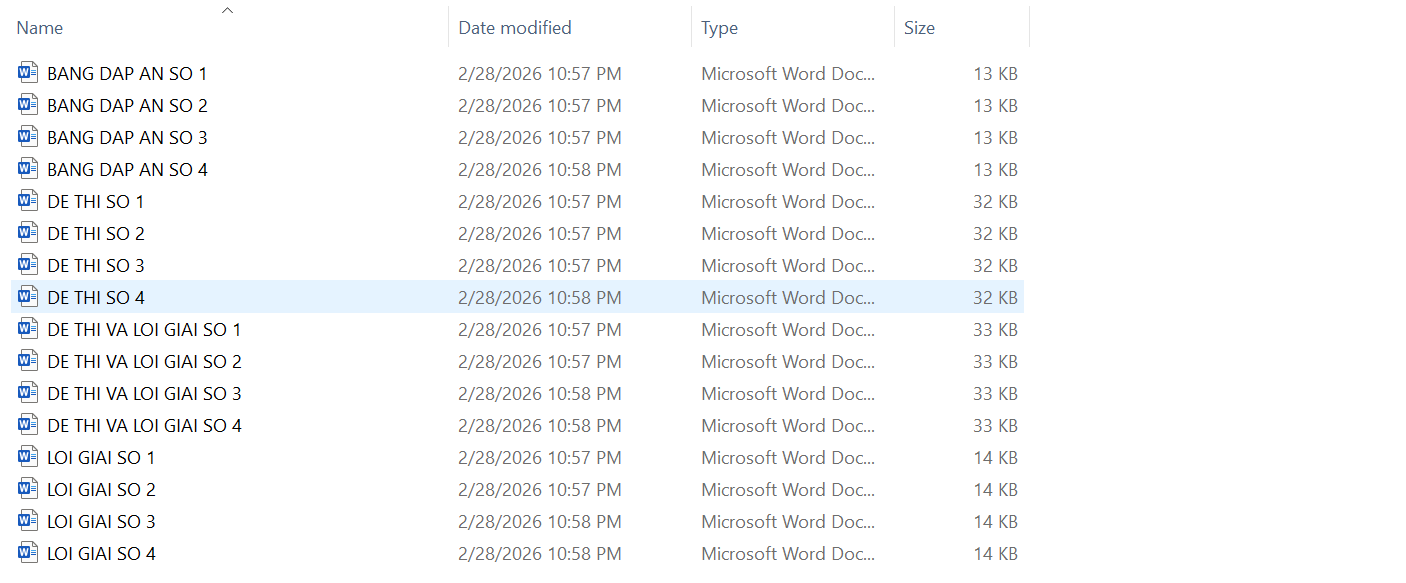Click Word icon next to LOI GIAI SO 1

(x=28, y=457)
